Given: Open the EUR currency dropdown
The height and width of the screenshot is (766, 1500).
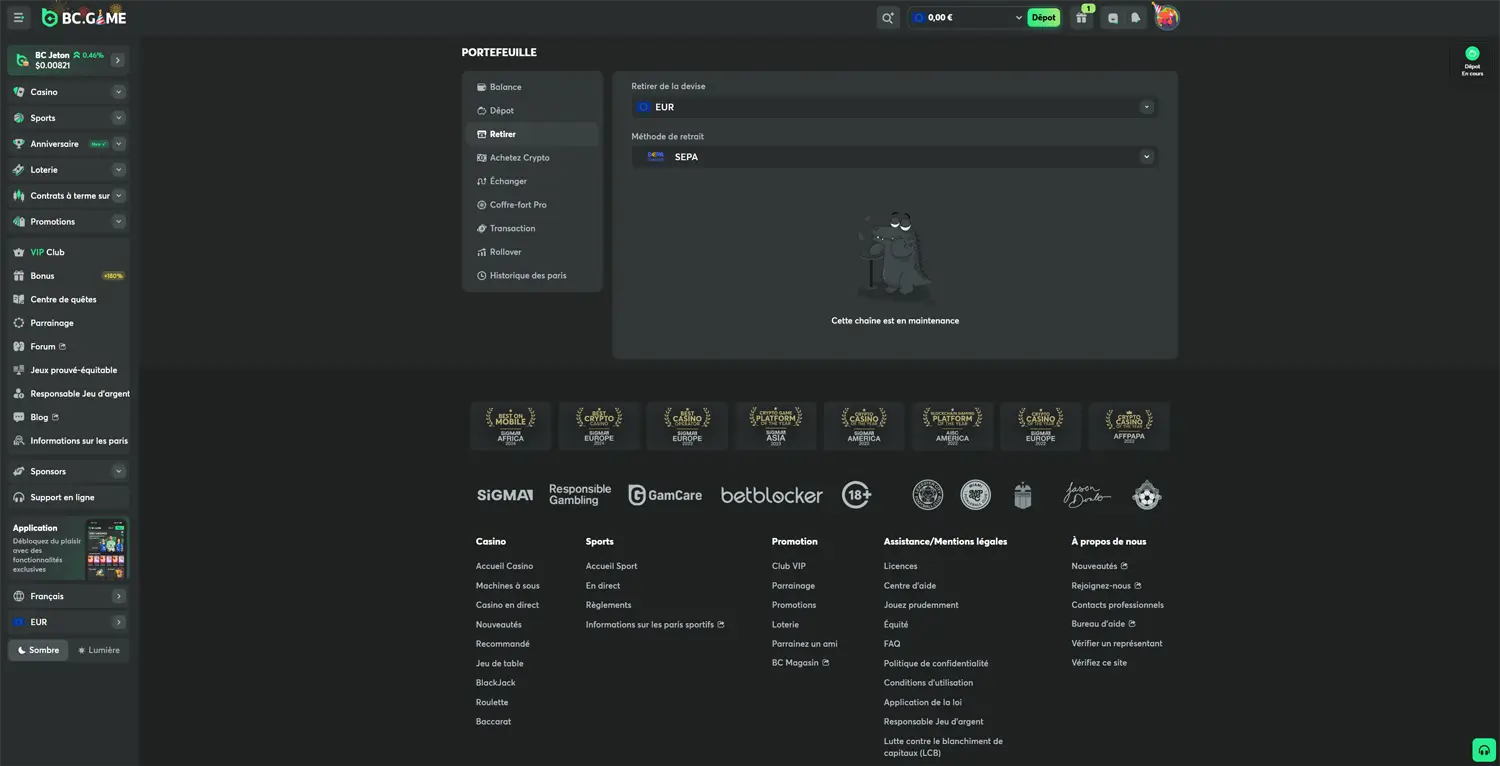Looking at the screenshot, I should pyautogui.click(x=894, y=107).
